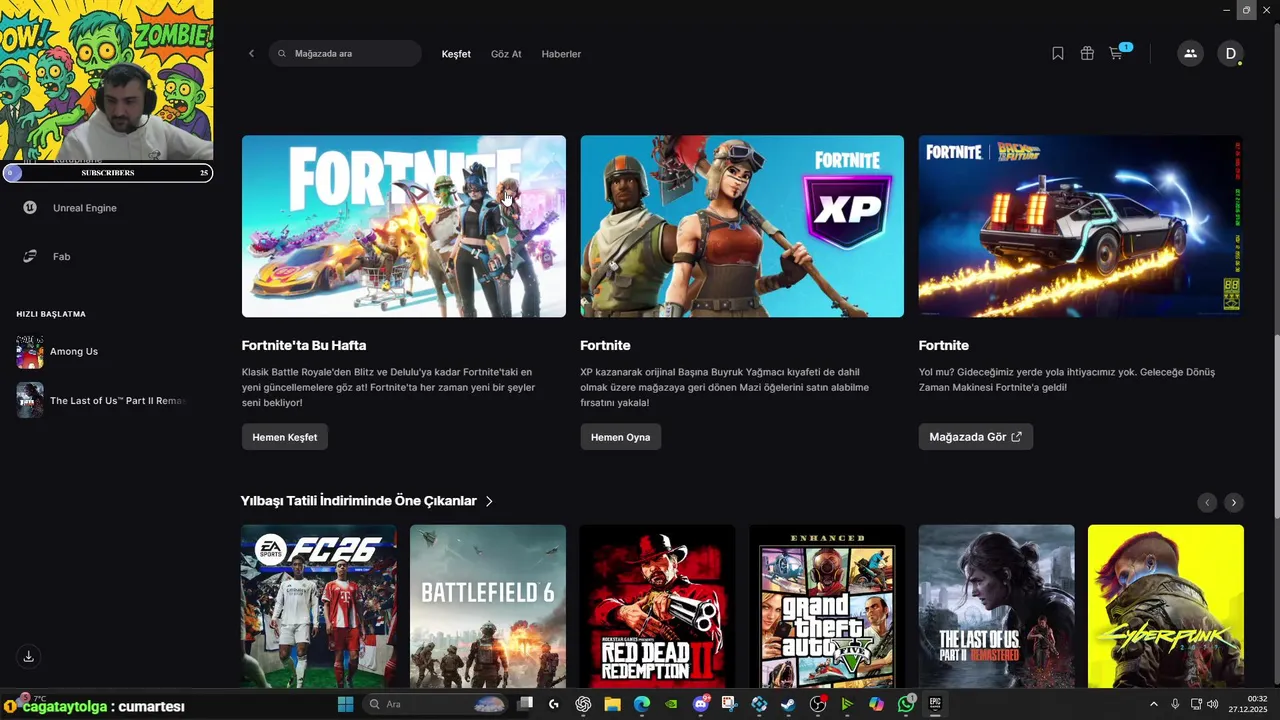Open Unreal Engine in sidebar
This screenshot has height=720, width=1280.
(x=70, y=208)
